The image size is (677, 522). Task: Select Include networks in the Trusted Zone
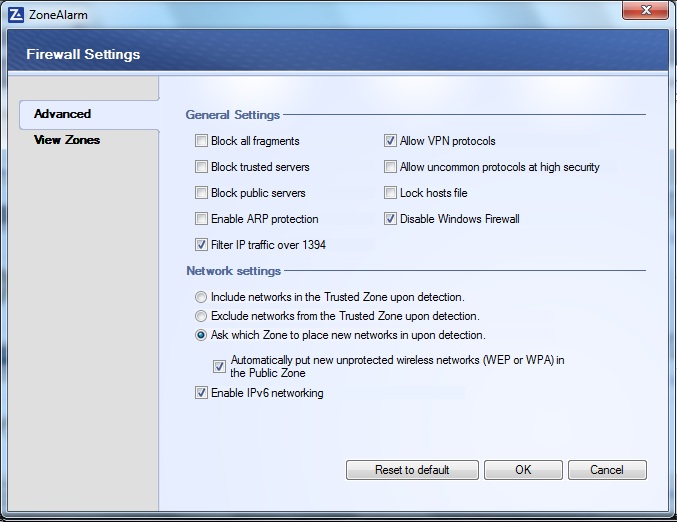201,297
